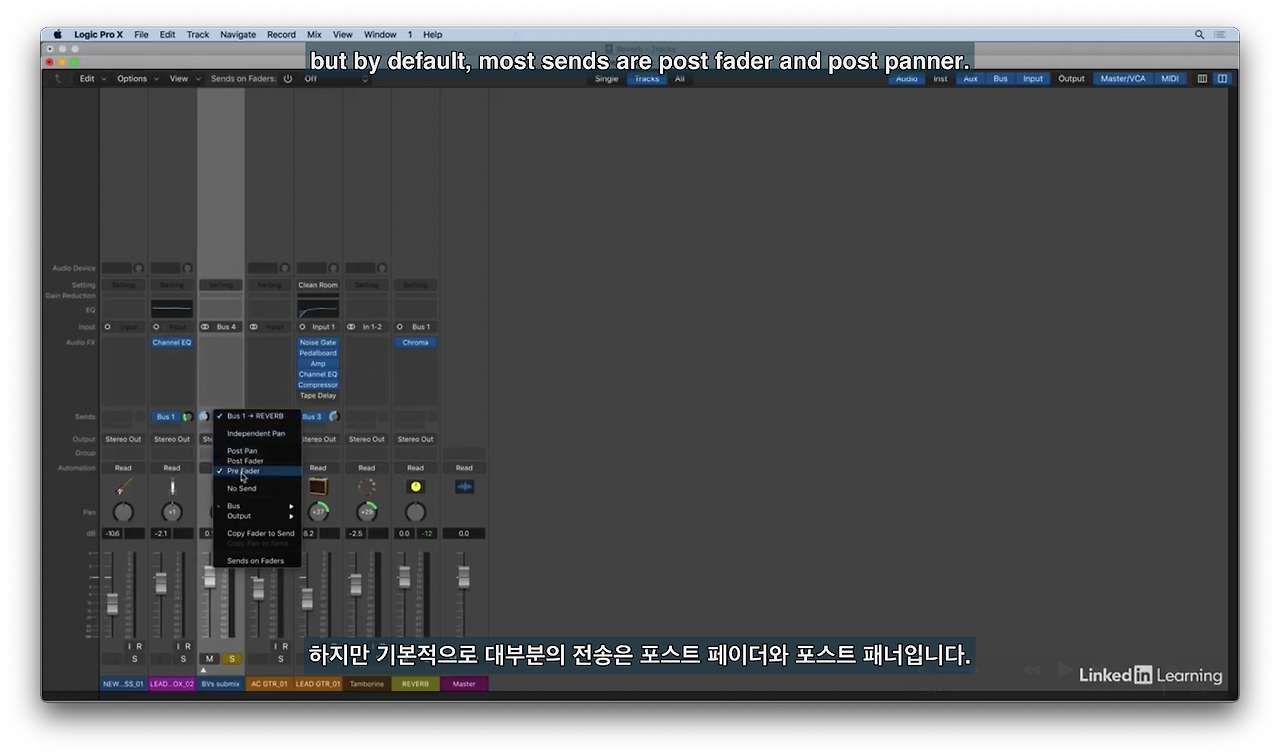Click the waveform icon on Master strip
The height and width of the screenshot is (756, 1280).
pyautogui.click(x=464, y=487)
